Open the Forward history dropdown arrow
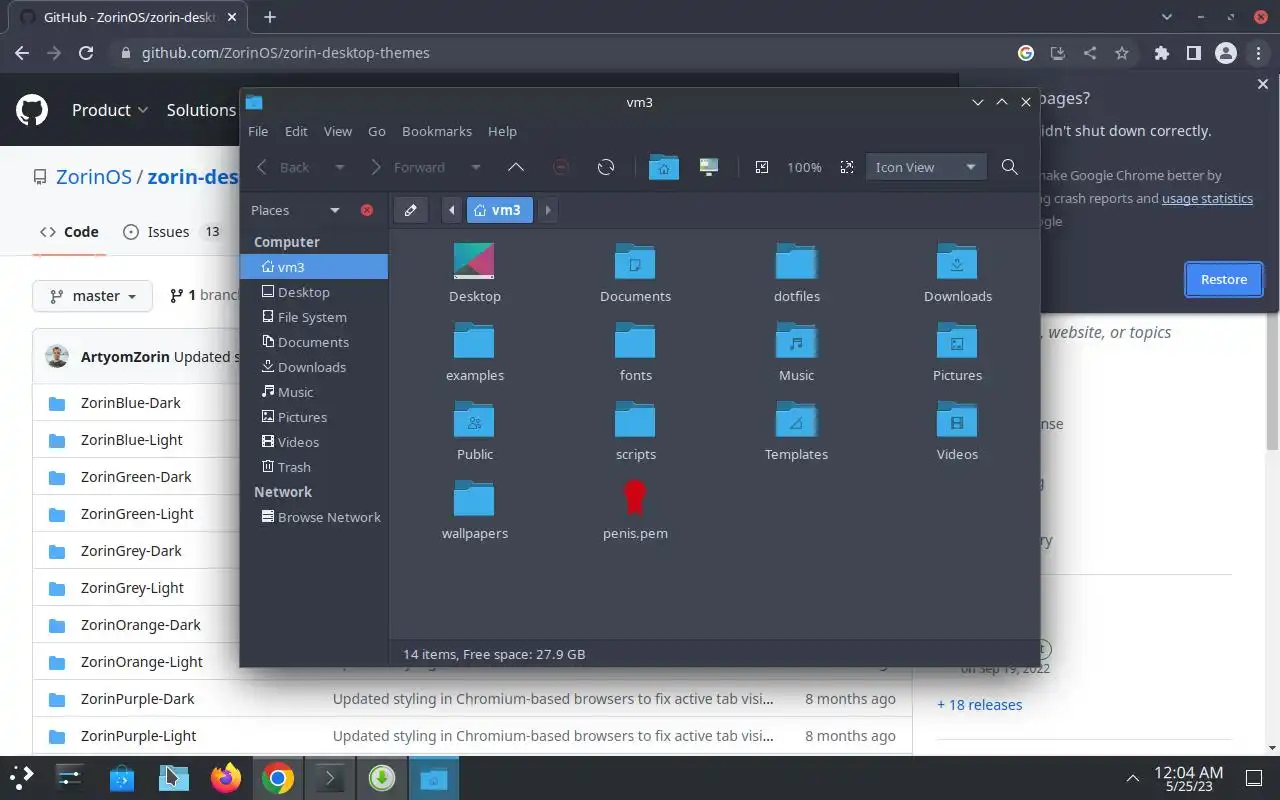The height and width of the screenshot is (800, 1280). point(476,167)
